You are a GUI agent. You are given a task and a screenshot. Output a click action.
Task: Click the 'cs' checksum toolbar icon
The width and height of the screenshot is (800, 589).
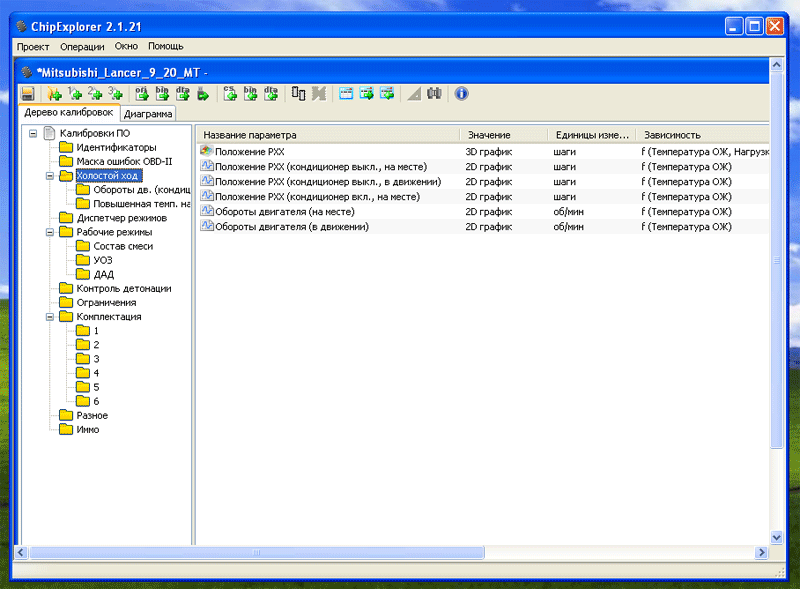[229, 94]
